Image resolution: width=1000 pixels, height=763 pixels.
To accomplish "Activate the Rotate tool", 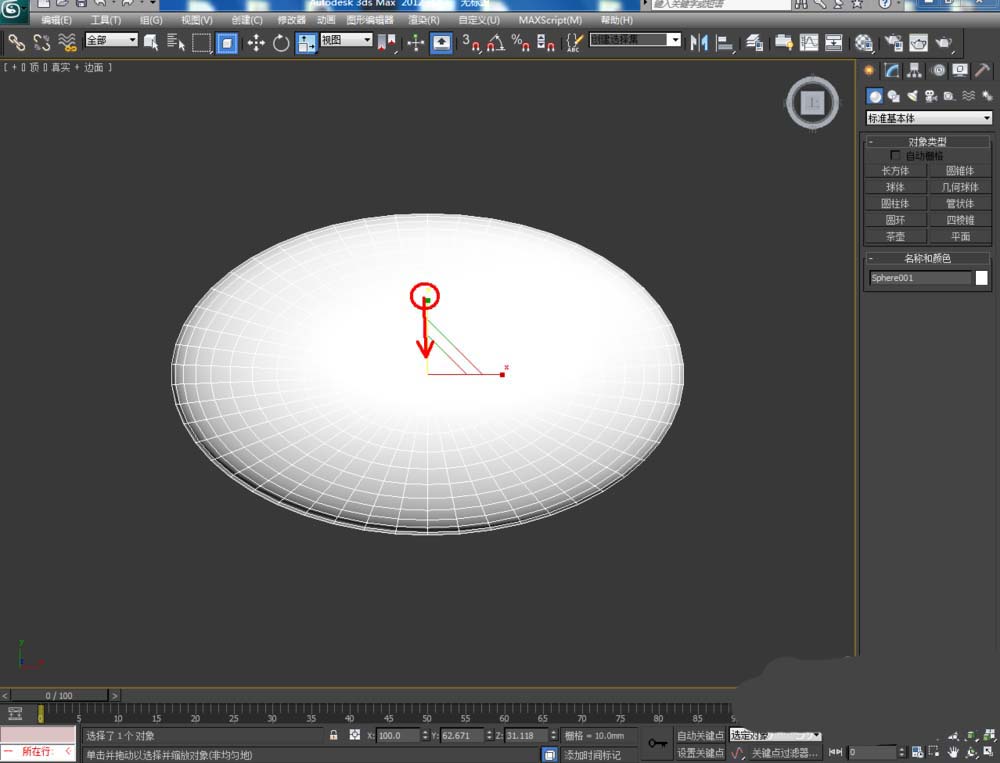I will 281,42.
